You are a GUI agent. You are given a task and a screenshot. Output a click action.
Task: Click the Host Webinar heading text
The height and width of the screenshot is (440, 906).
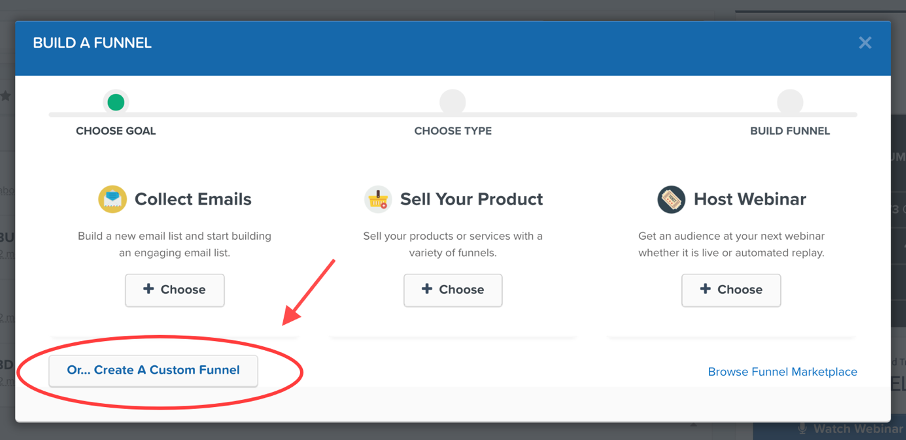point(749,199)
